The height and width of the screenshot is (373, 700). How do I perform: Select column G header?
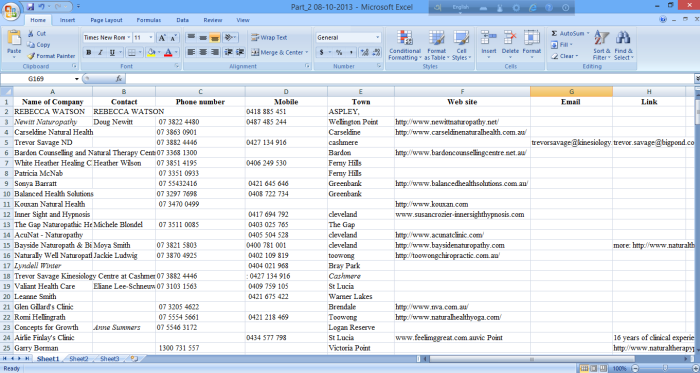[571, 91]
